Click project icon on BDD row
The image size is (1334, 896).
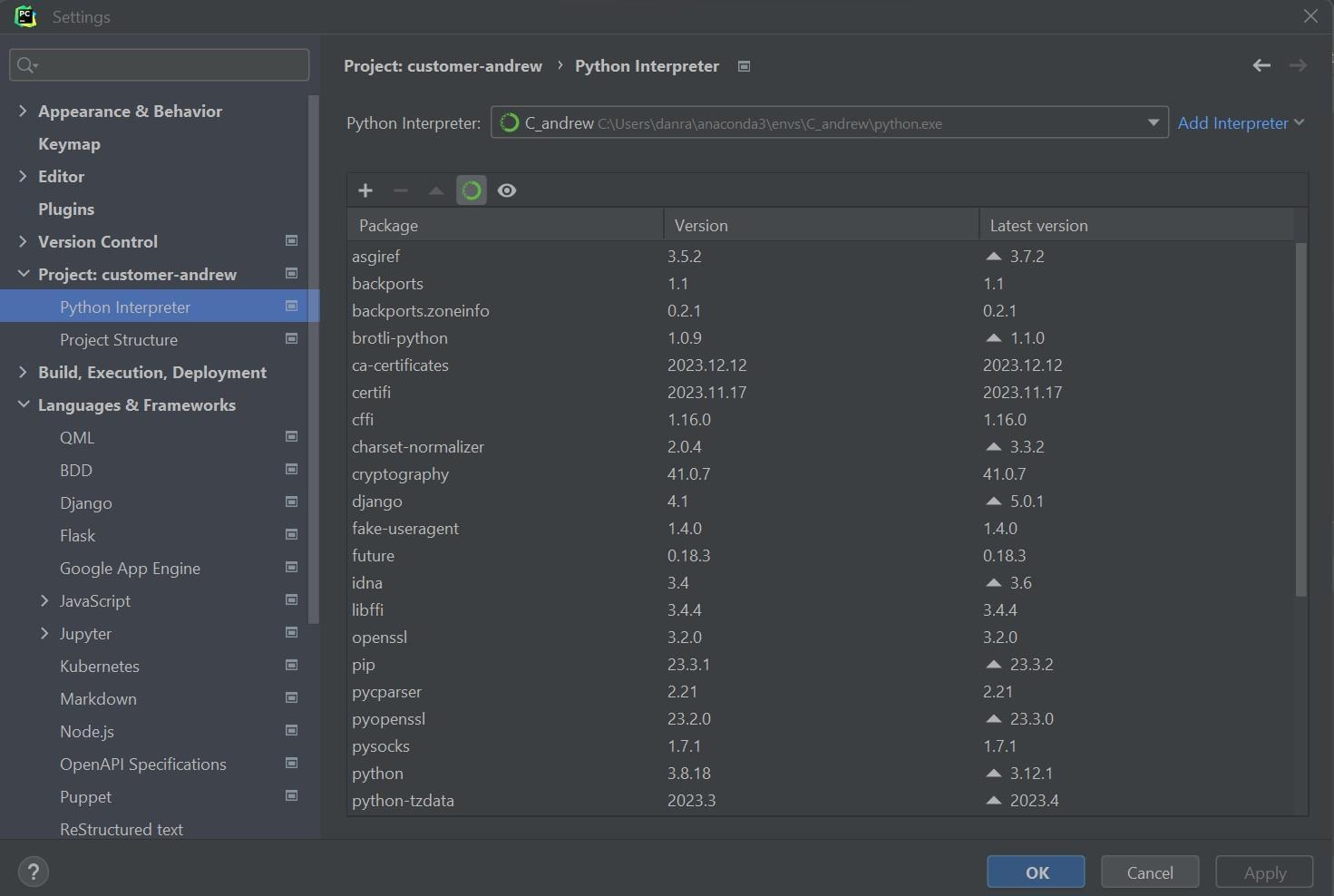291,469
